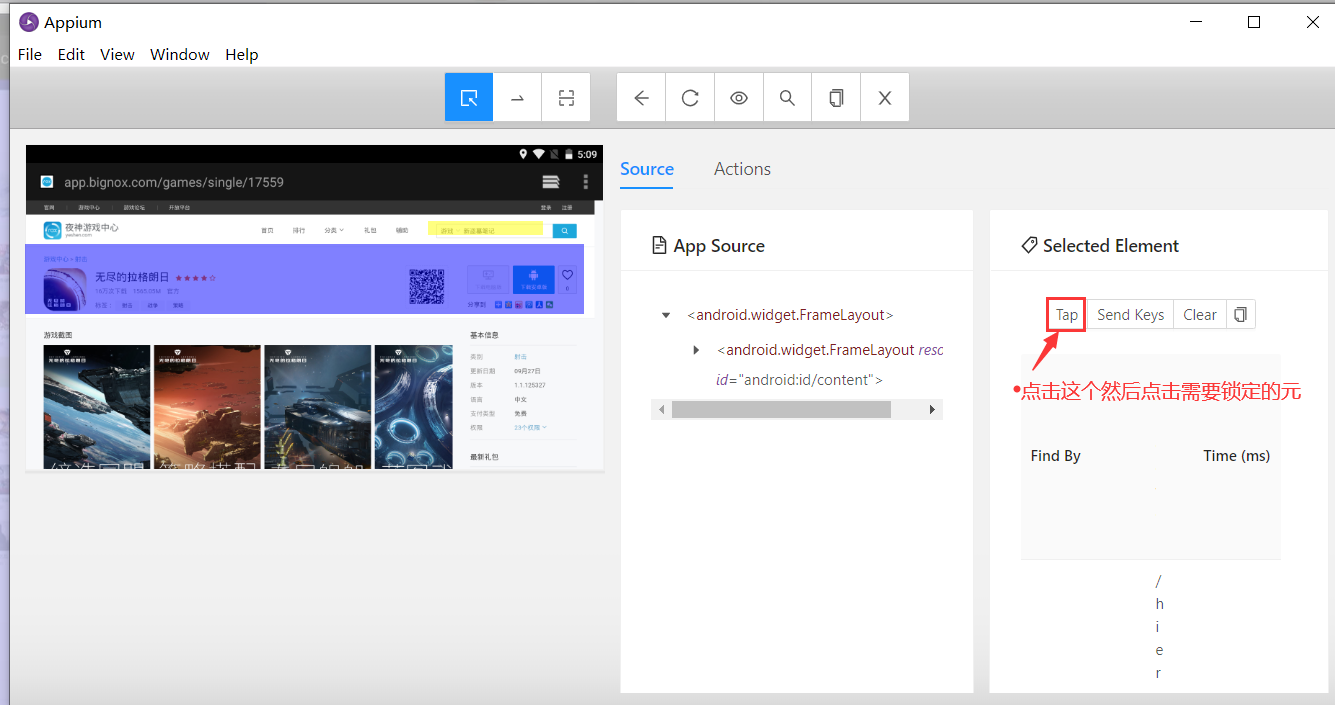This screenshot has height=705, width=1335.
Task: Click the 首页 navigation link on webpage
Action: pos(267,230)
